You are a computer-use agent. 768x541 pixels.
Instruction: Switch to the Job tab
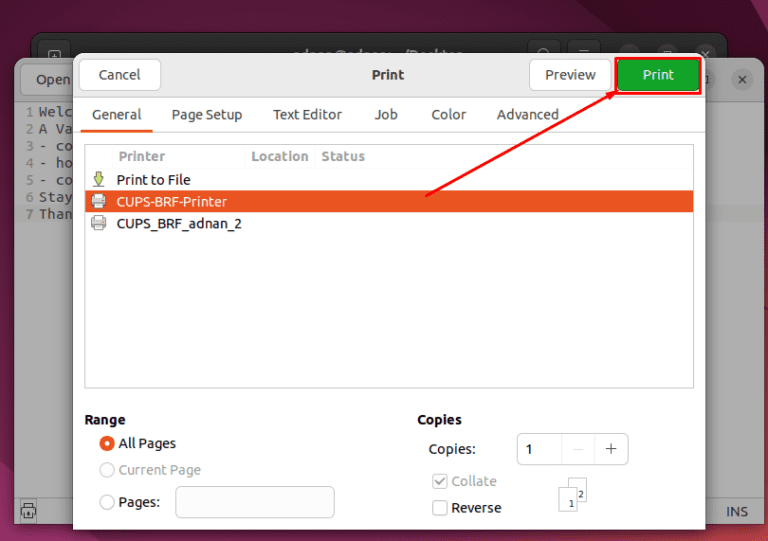386,115
